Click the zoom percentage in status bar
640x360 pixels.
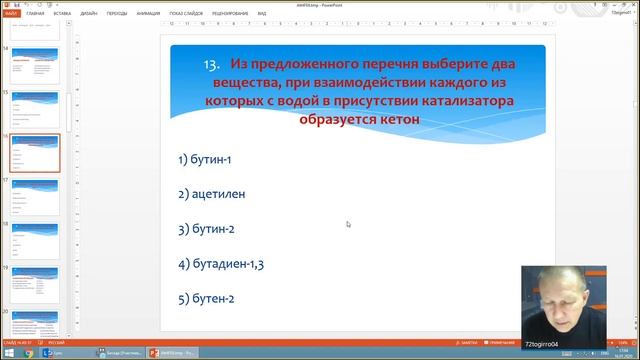(623, 342)
